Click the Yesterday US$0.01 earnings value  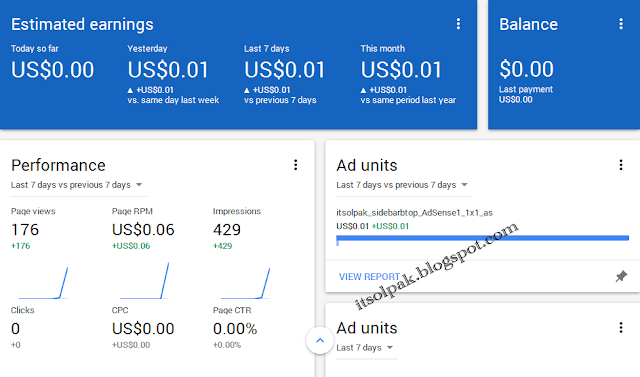[x=168, y=69]
